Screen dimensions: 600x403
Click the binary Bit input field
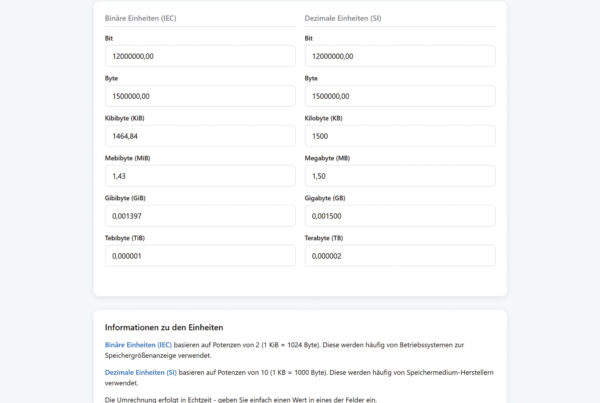click(x=200, y=56)
